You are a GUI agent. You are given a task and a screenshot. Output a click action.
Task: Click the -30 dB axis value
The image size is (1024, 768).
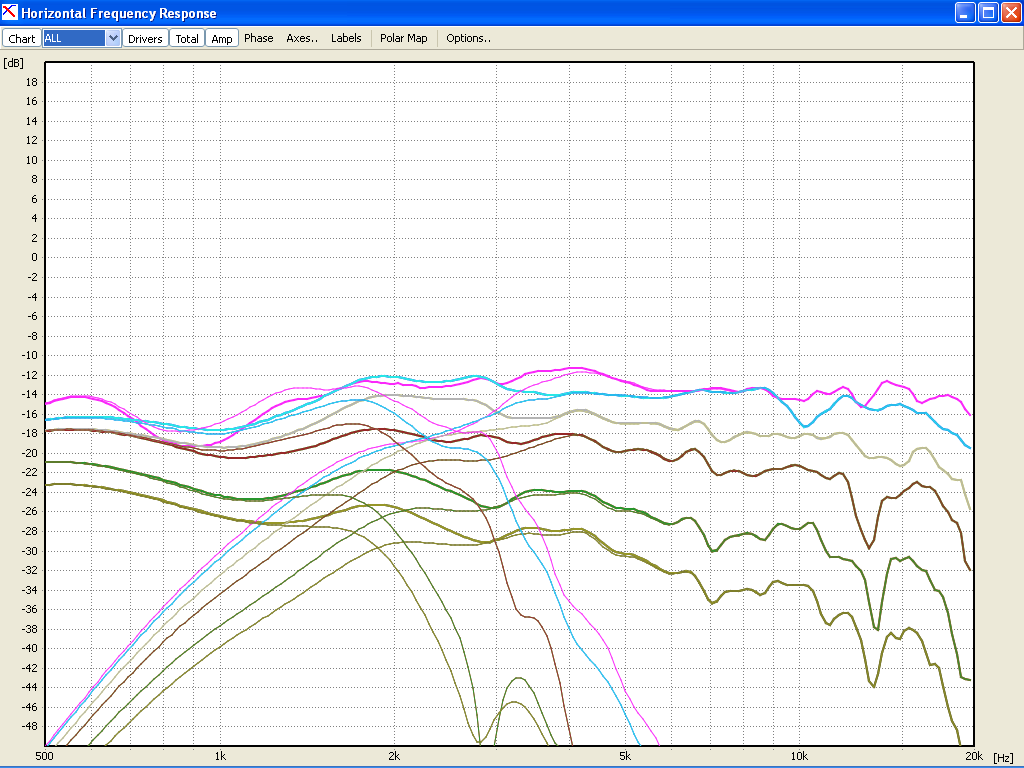(x=29, y=551)
